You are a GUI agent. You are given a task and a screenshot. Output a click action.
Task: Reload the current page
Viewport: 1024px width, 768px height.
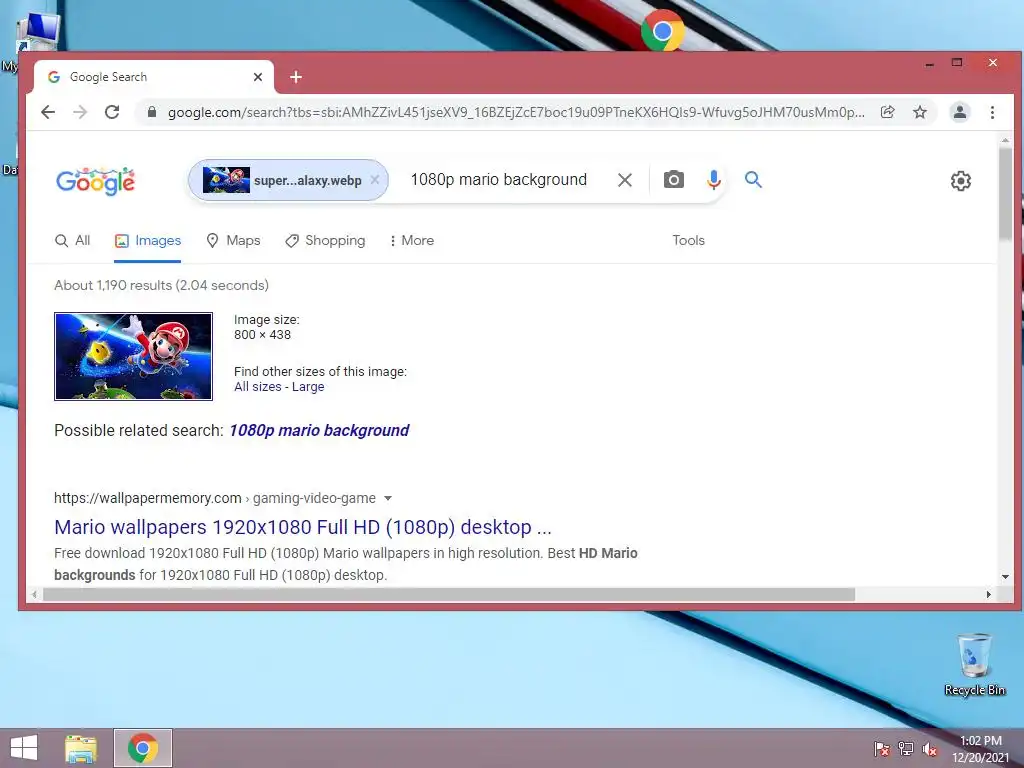pyautogui.click(x=112, y=112)
